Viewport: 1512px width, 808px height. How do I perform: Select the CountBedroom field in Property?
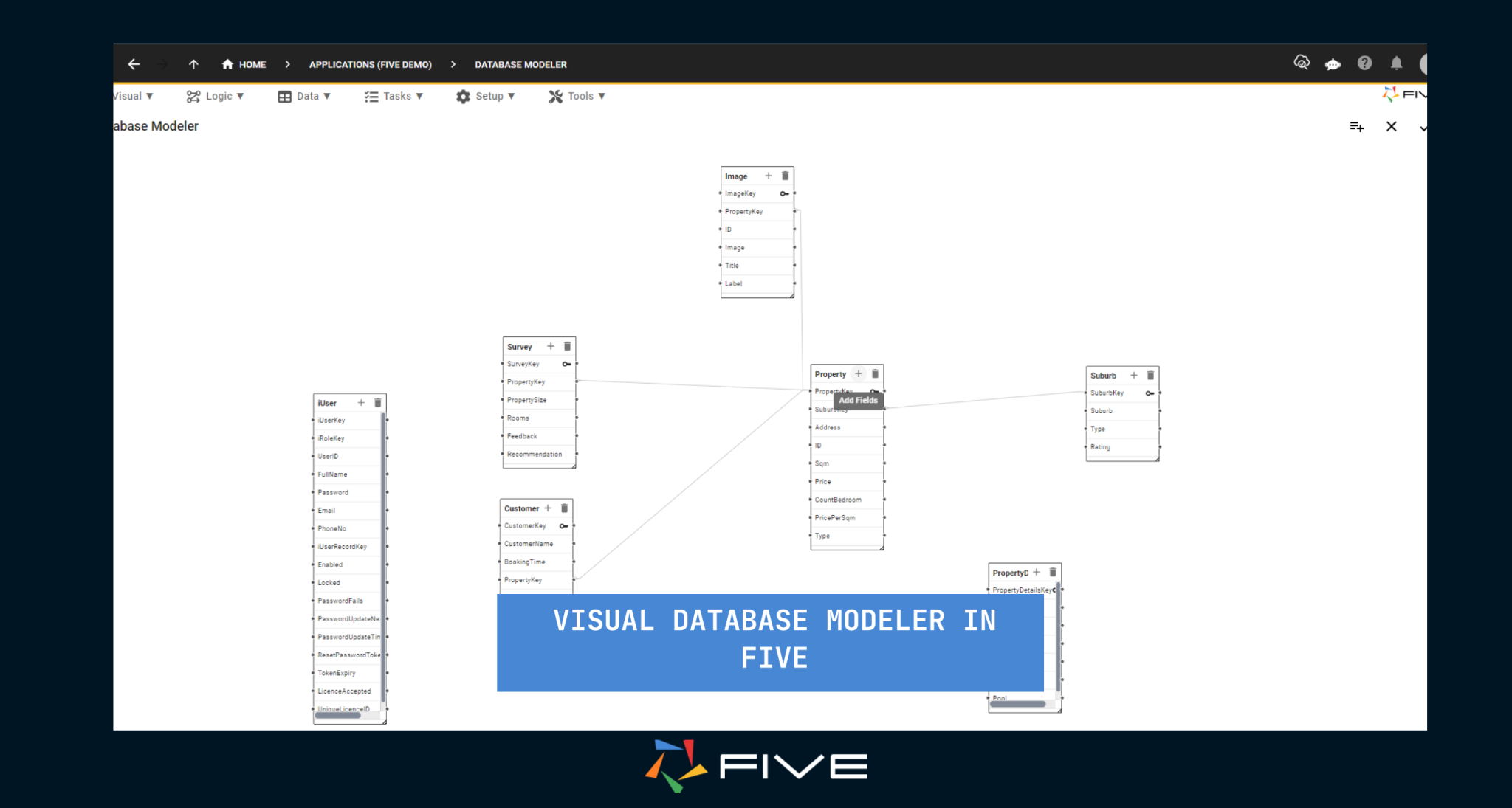(847, 500)
